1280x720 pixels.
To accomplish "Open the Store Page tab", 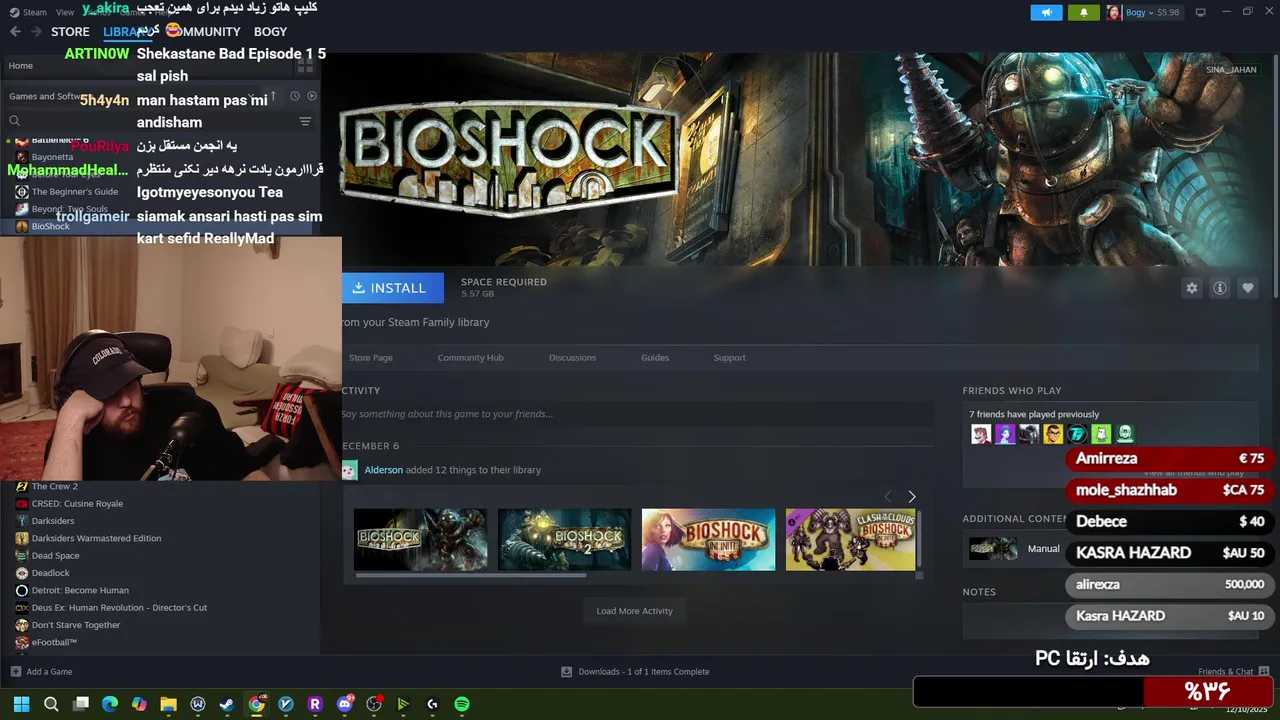I will 370,358.
